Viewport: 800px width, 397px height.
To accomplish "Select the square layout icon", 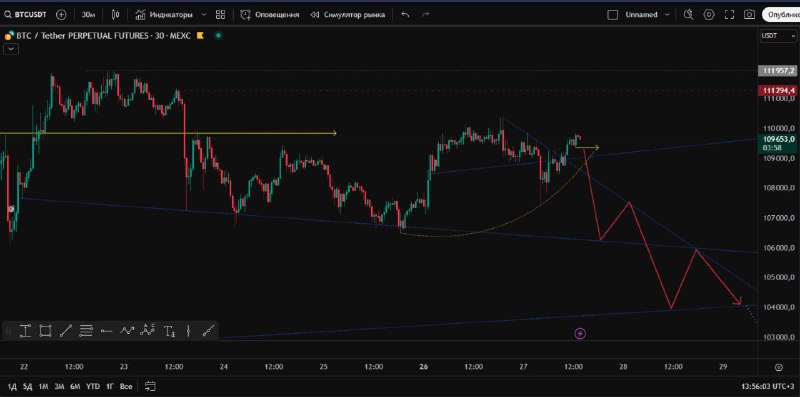I will (613, 15).
